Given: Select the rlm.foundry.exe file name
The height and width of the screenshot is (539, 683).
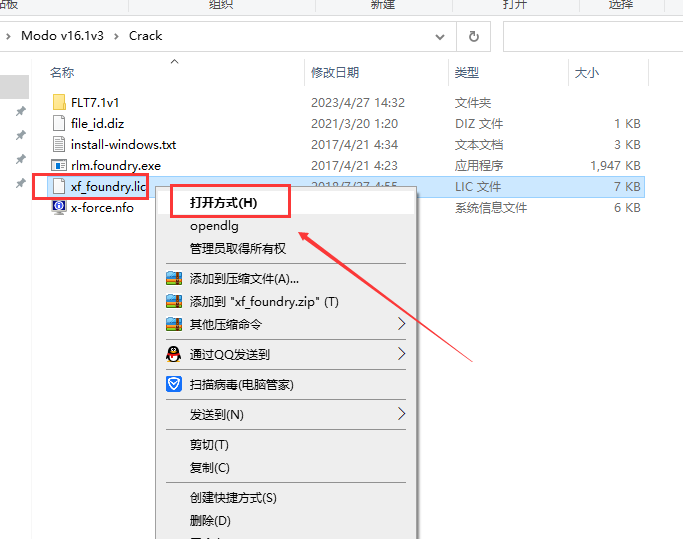Looking at the screenshot, I should pyautogui.click(x=116, y=166).
